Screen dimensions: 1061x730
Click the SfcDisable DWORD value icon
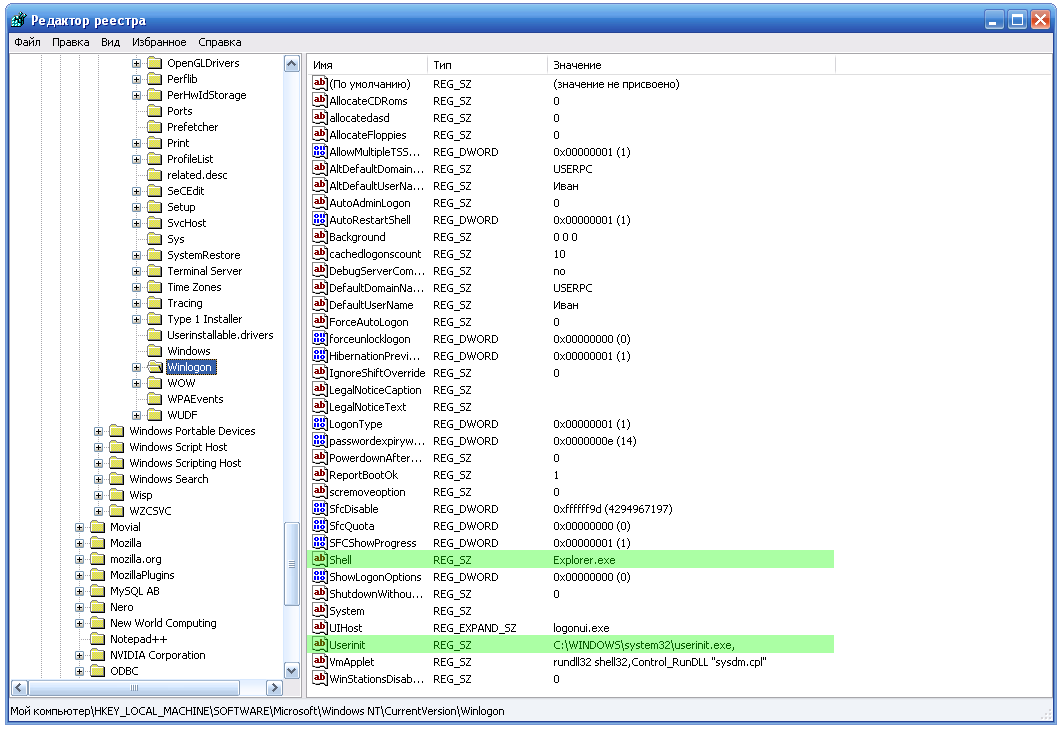tap(320, 509)
